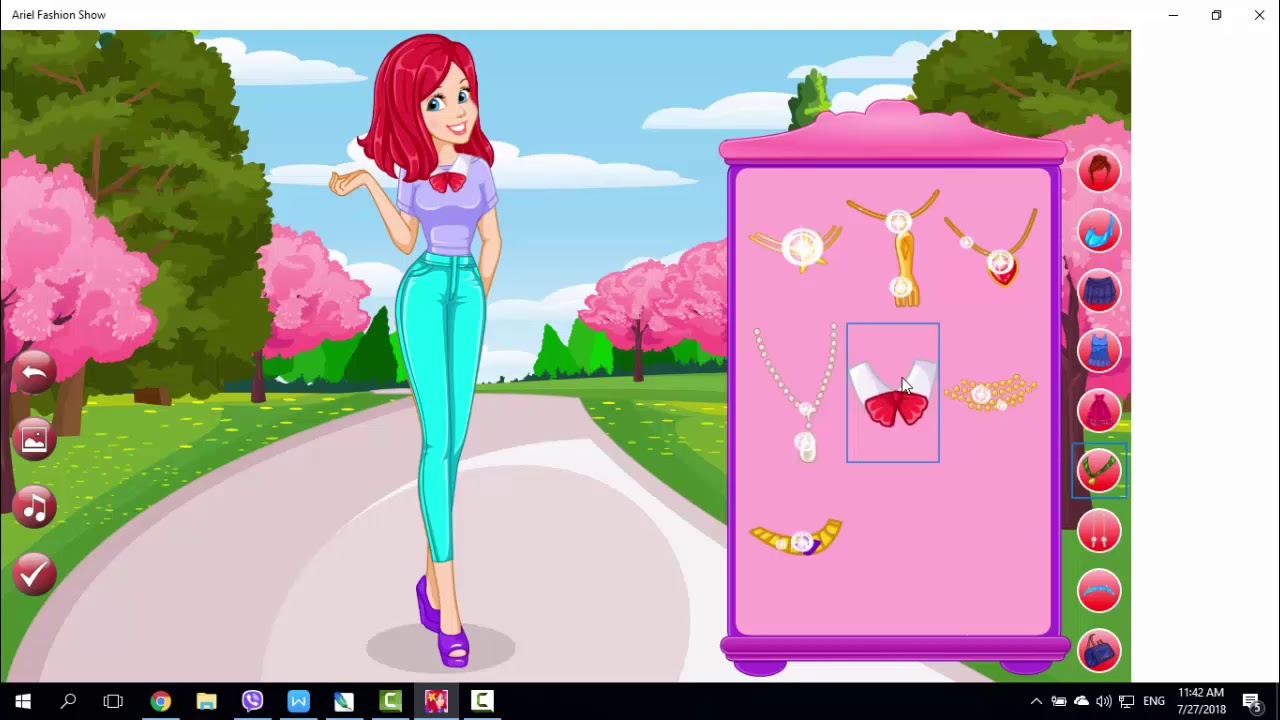Open the tiara category
Screen dimensions: 1280x720
[x=1099, y=591]
